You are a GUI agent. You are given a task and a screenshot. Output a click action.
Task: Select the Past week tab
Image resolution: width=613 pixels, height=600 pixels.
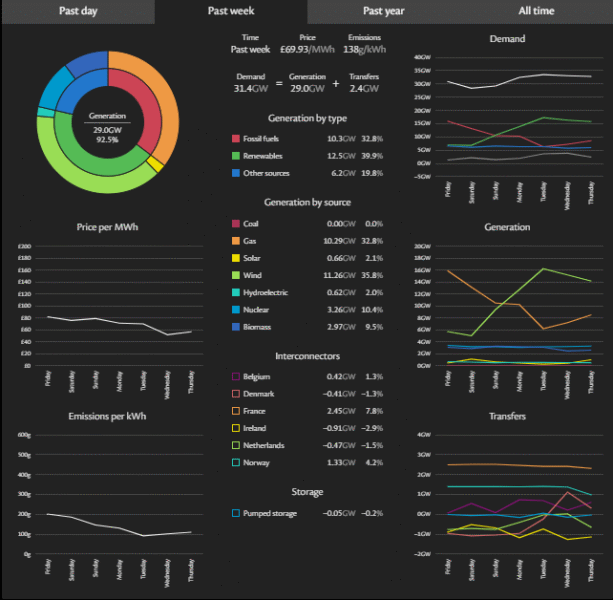tap(230, 11)
